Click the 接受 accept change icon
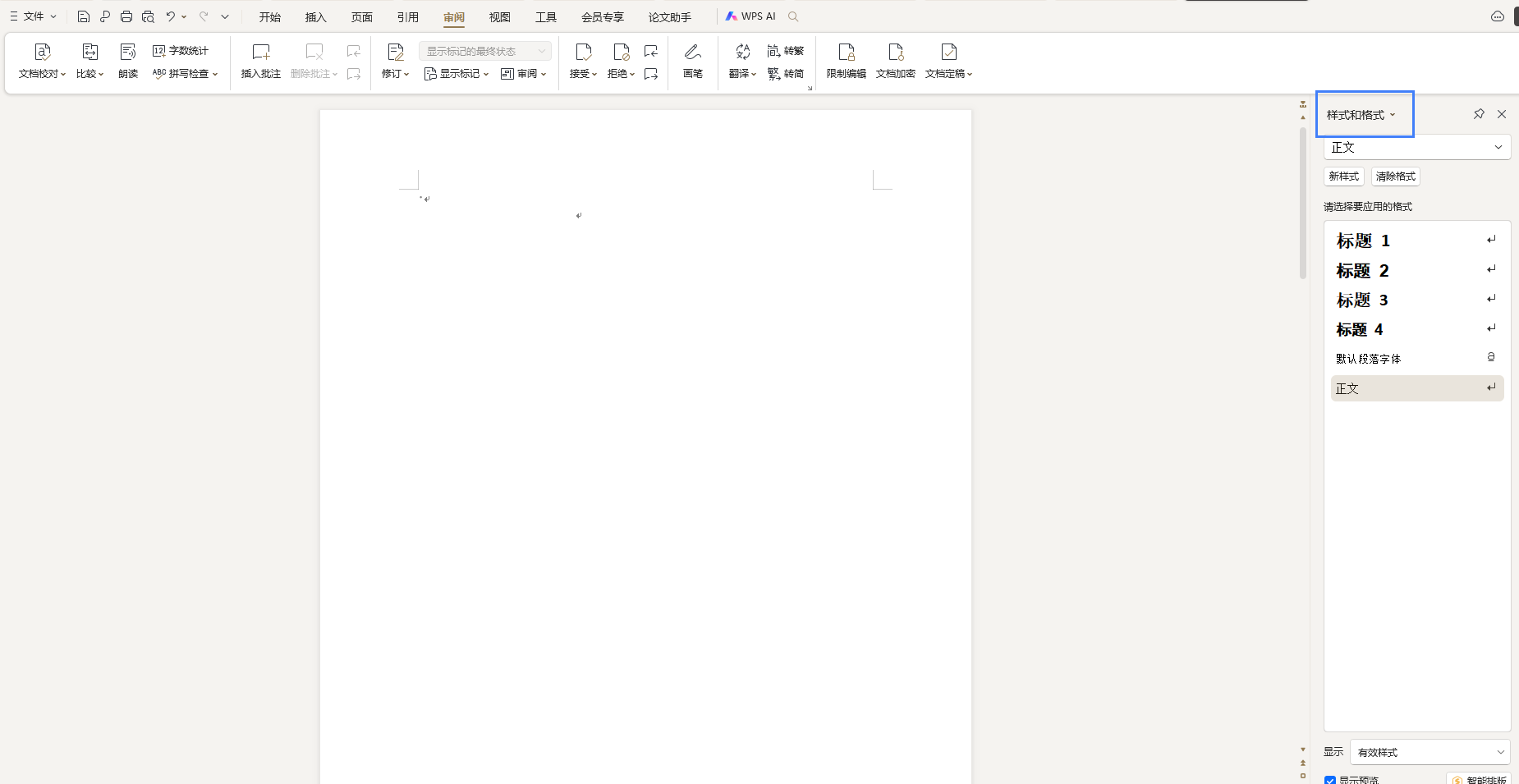 click(583, 53)
